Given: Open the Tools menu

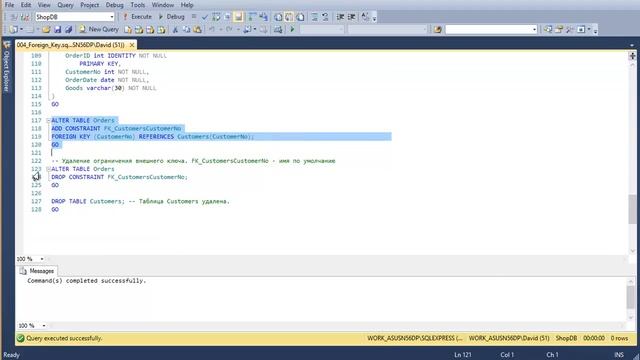Looking at the screenshot, I should click(x=138, y=5).
